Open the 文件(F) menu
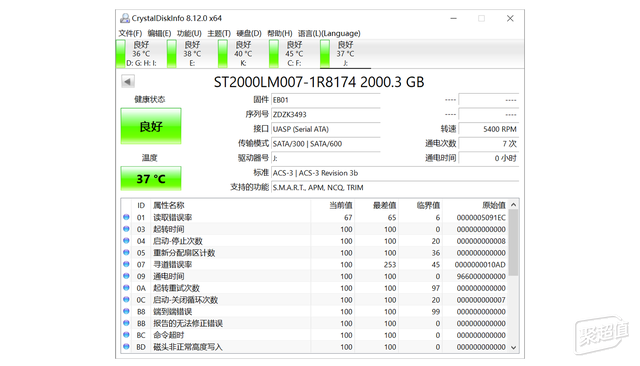Viewport: 640px width, 366px height. 130,33
